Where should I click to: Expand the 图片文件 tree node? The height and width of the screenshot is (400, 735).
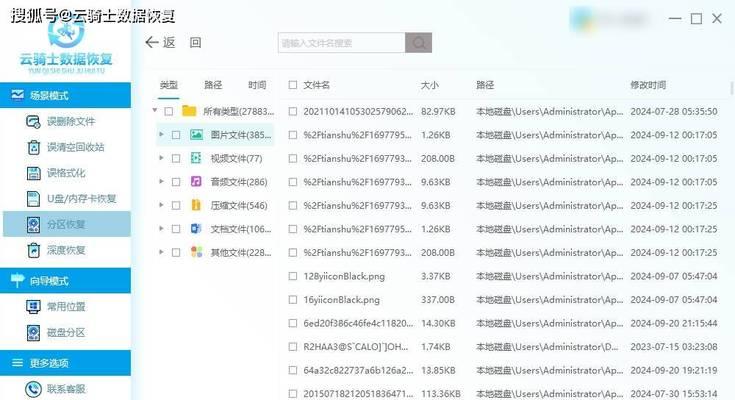(x=161, y=135)
